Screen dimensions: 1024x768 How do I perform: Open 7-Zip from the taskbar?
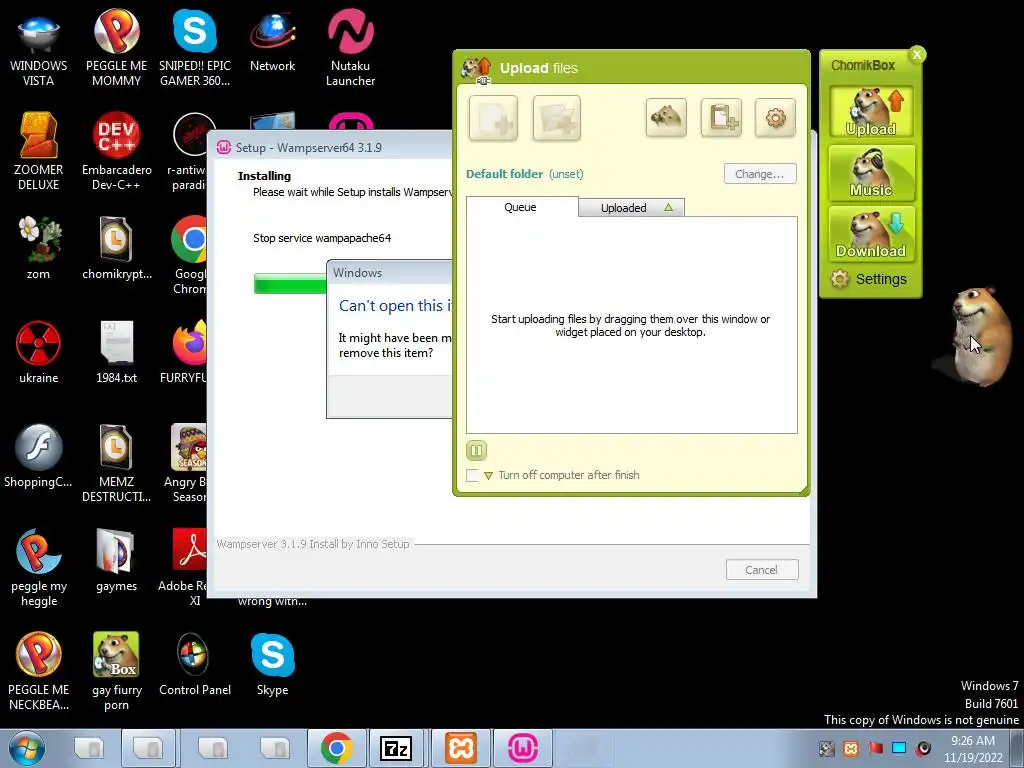(396, 748)
